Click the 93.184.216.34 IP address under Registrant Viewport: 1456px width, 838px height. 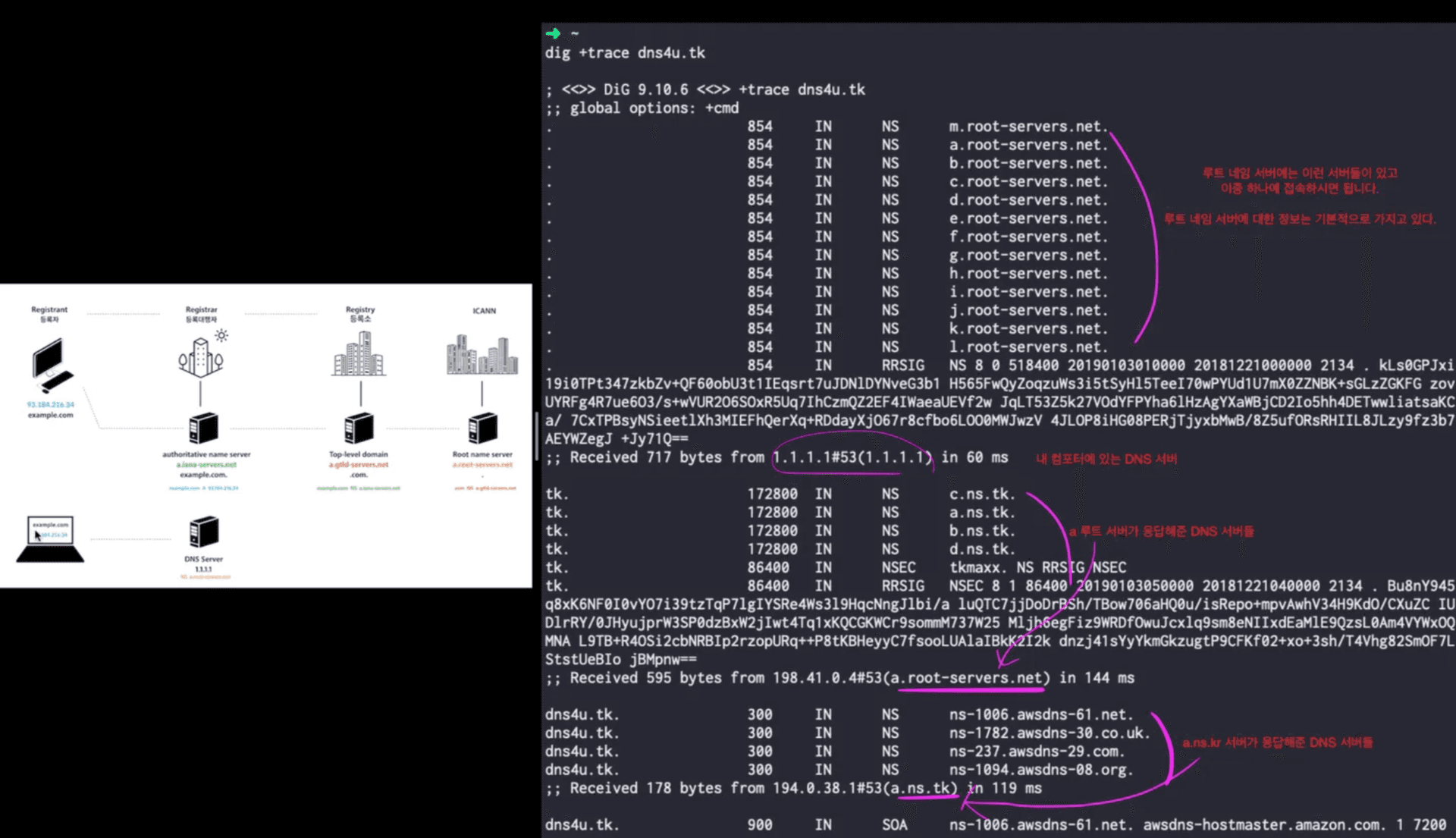point(50,404)
